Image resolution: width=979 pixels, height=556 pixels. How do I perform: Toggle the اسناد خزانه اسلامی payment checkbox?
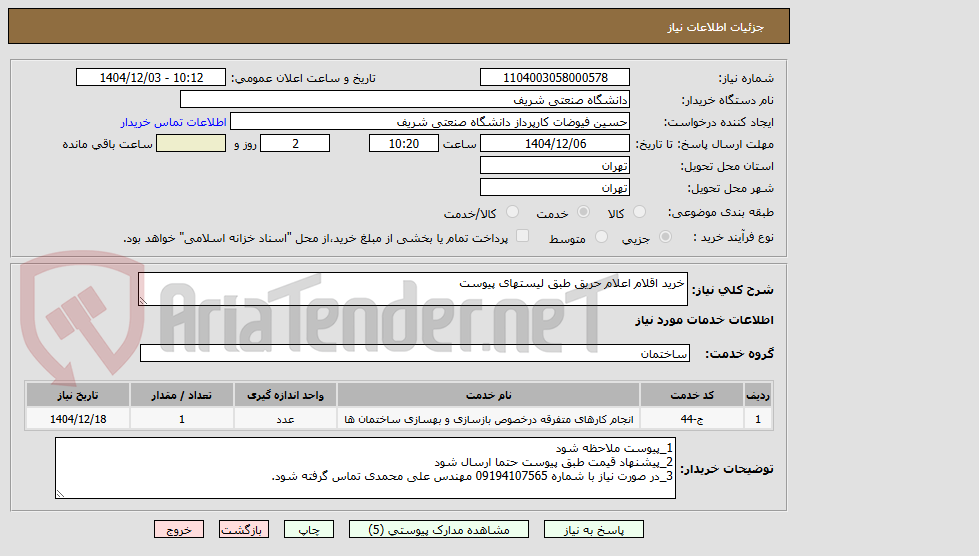pyautogui.click(x=523, y=236)
